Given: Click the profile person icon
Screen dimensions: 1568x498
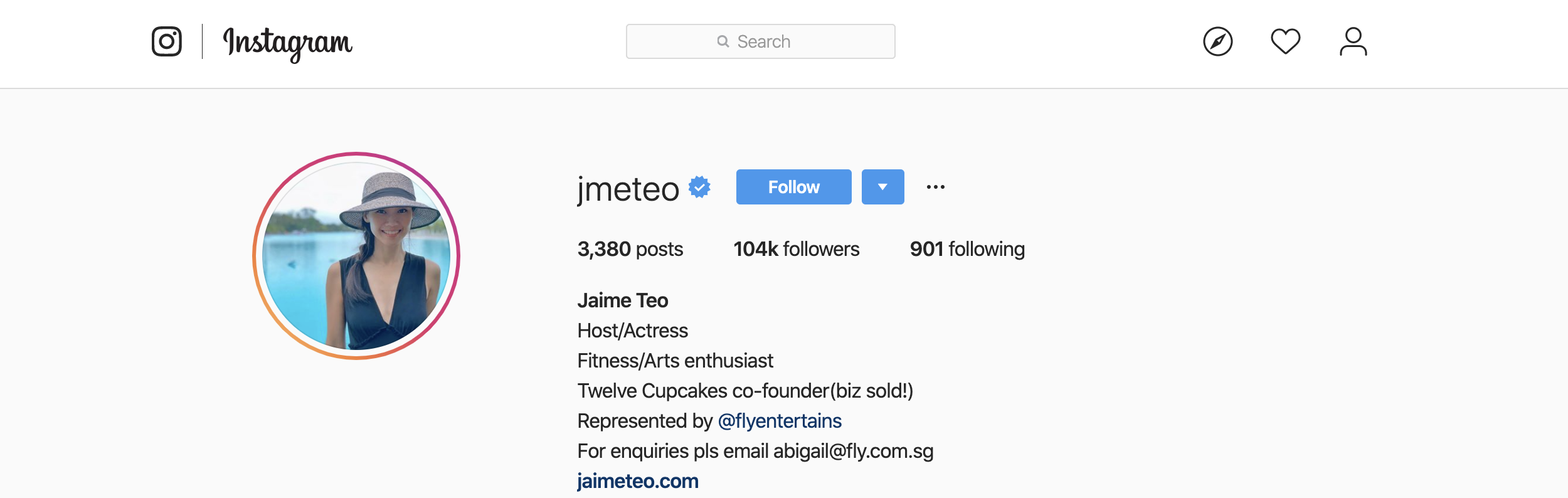Looking at the screenshot, I should (1353, 41).
